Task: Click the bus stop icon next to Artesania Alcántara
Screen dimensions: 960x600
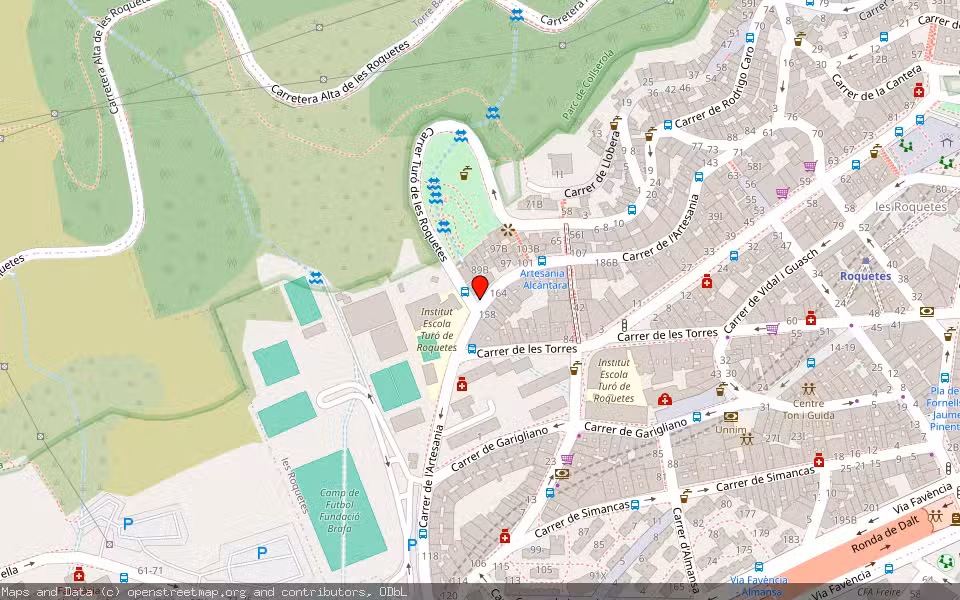Action: coord(542,261)
